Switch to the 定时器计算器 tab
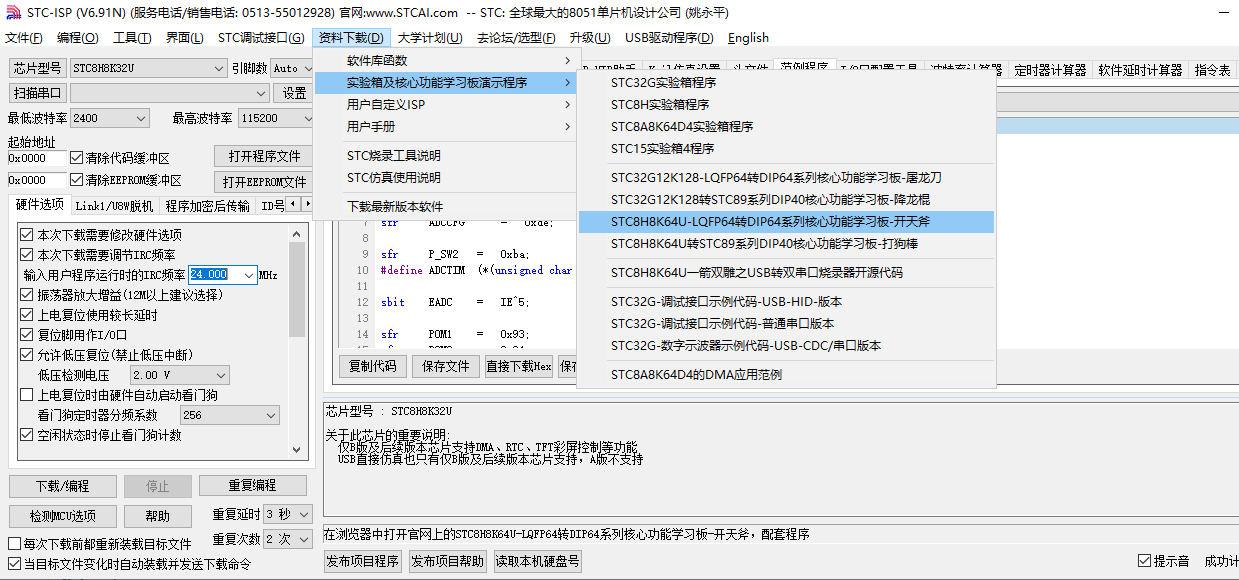The width and height of the screenshot is (1239, 580). (x=1050, y=70)
